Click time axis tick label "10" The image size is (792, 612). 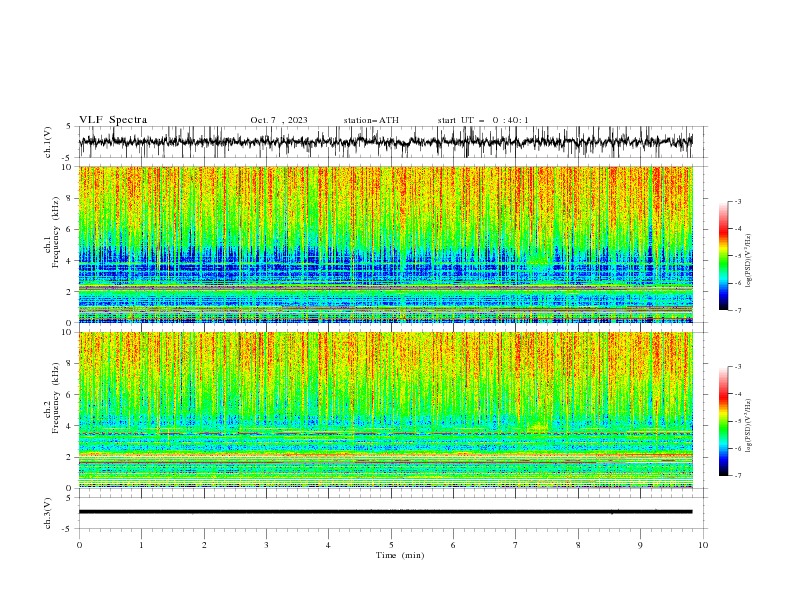[703, 545]
